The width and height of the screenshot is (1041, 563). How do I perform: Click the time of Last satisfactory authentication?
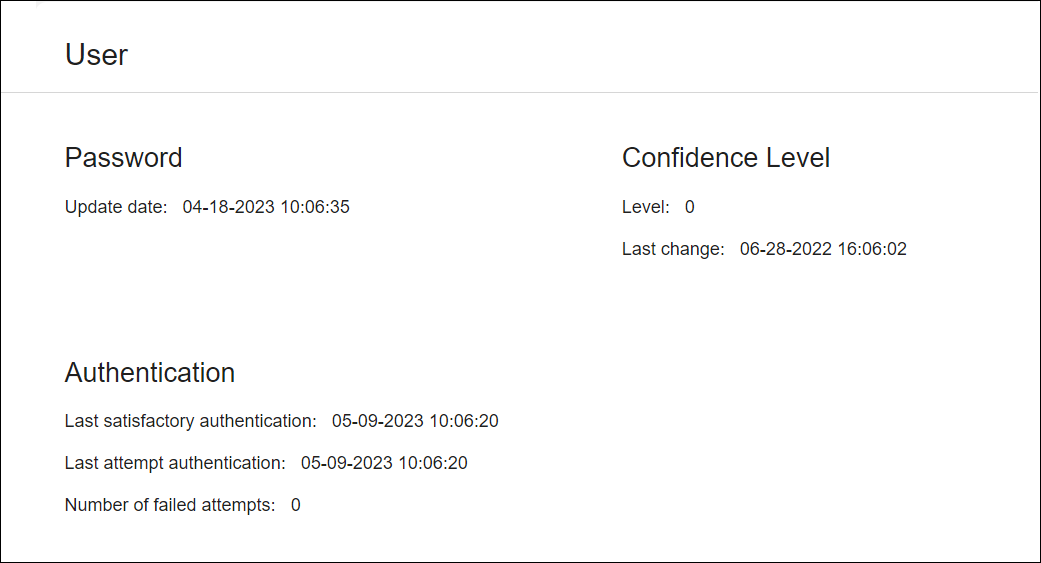[x=464, y=421]
